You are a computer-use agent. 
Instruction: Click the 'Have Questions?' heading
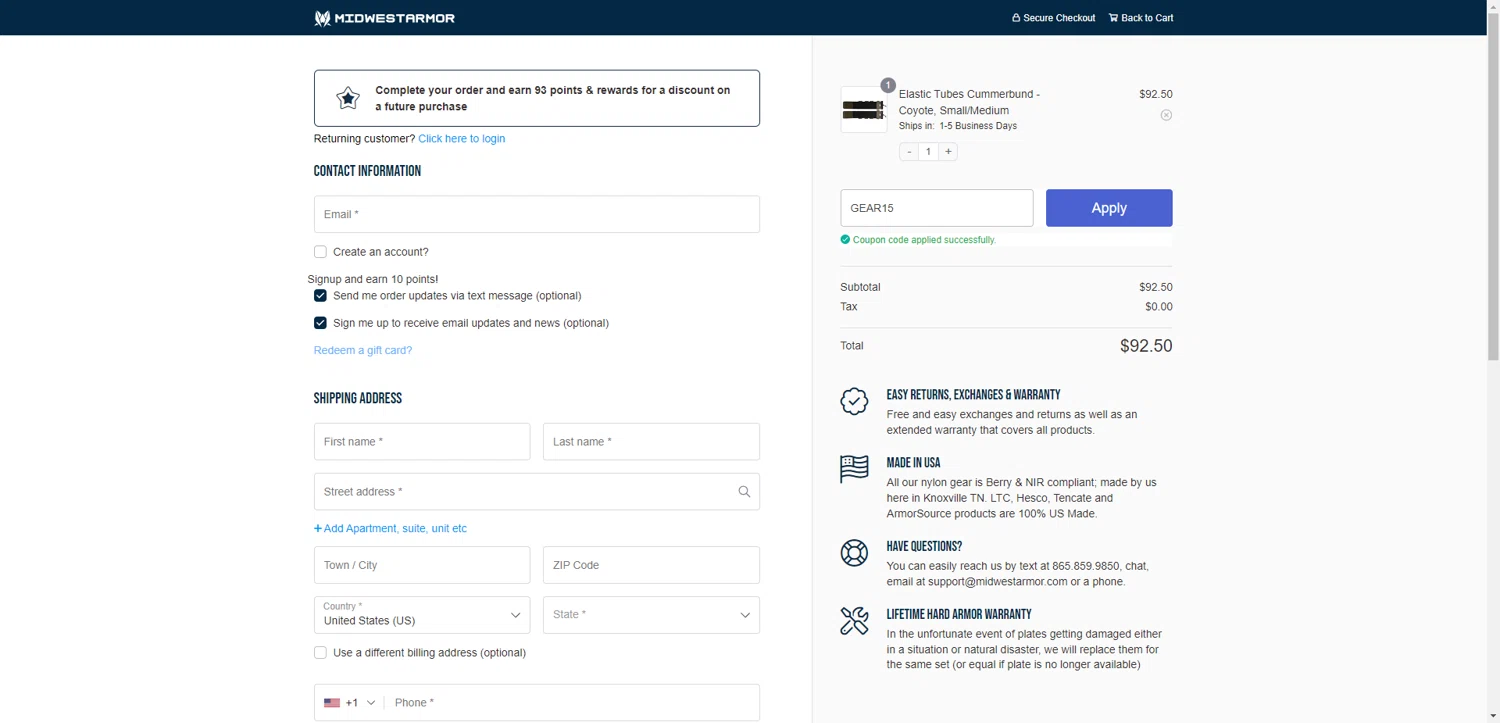[x=924, y=547]
